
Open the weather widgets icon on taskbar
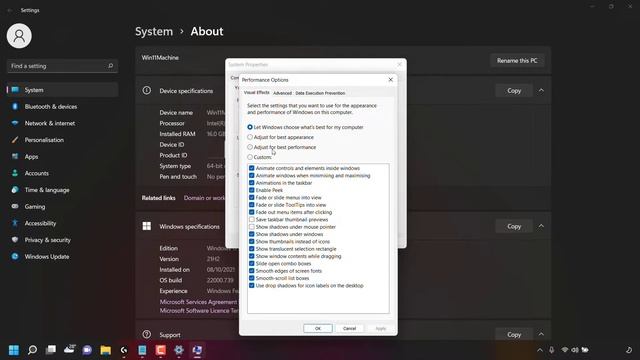(69, 349)
